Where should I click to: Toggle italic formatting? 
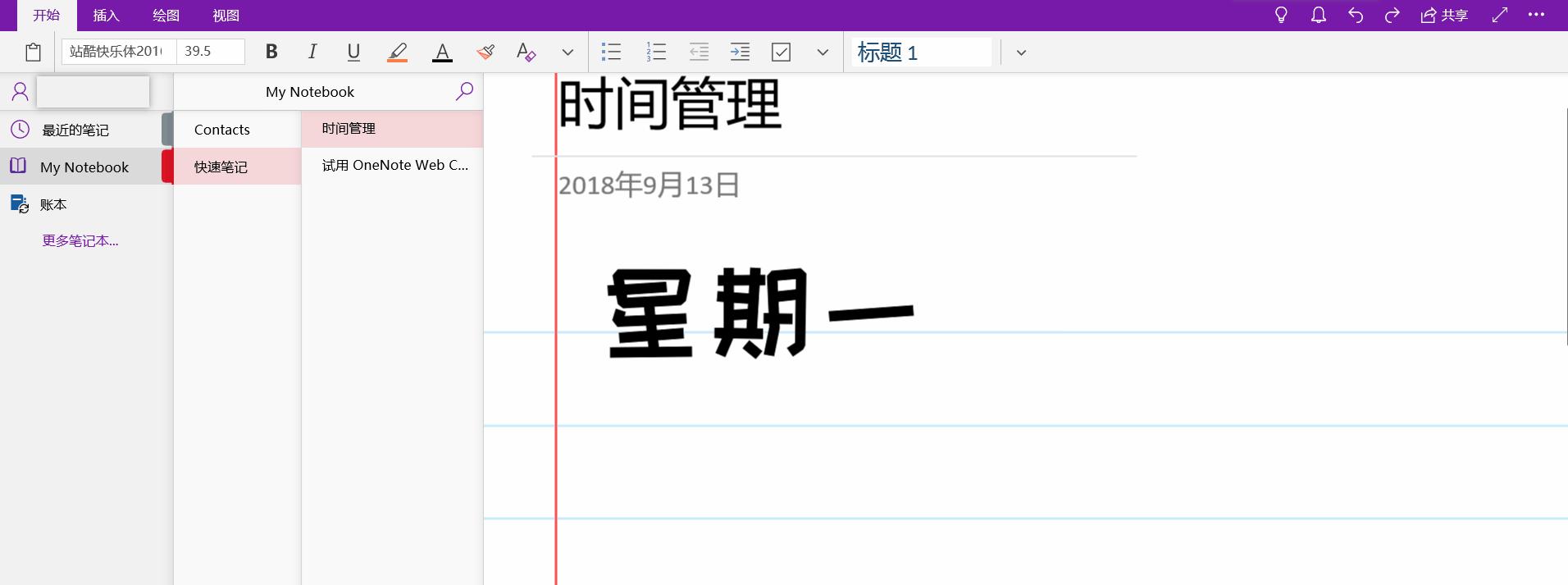[x=312, y=52]
